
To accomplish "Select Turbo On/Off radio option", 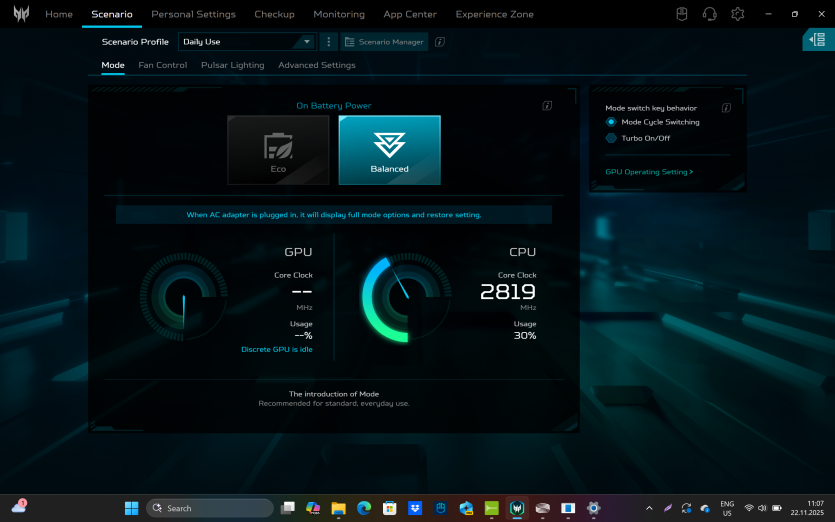I will (611, 138).
